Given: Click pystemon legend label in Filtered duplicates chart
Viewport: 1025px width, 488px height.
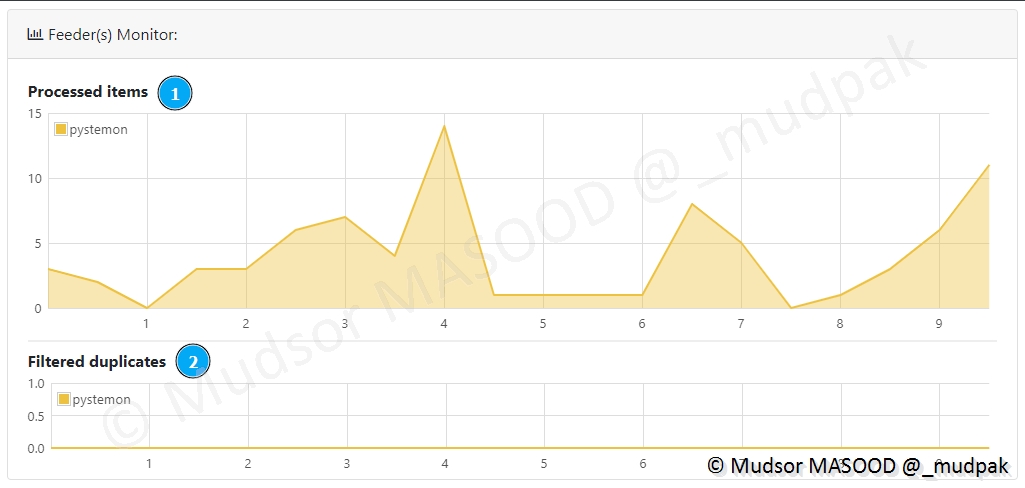Looking at the screenshot, I should click(102, 400).
